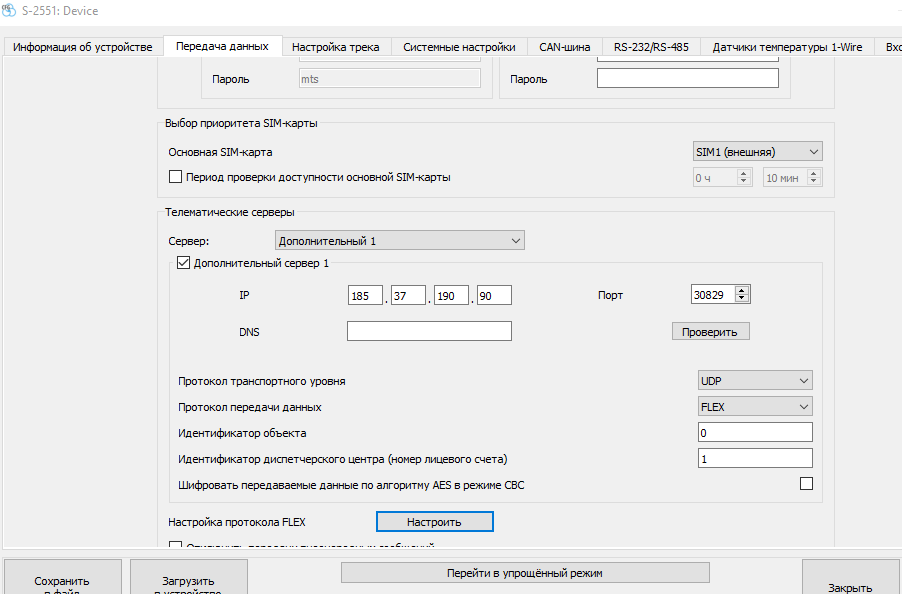Switch to Информация об устройстве tab

click(83, 47)
